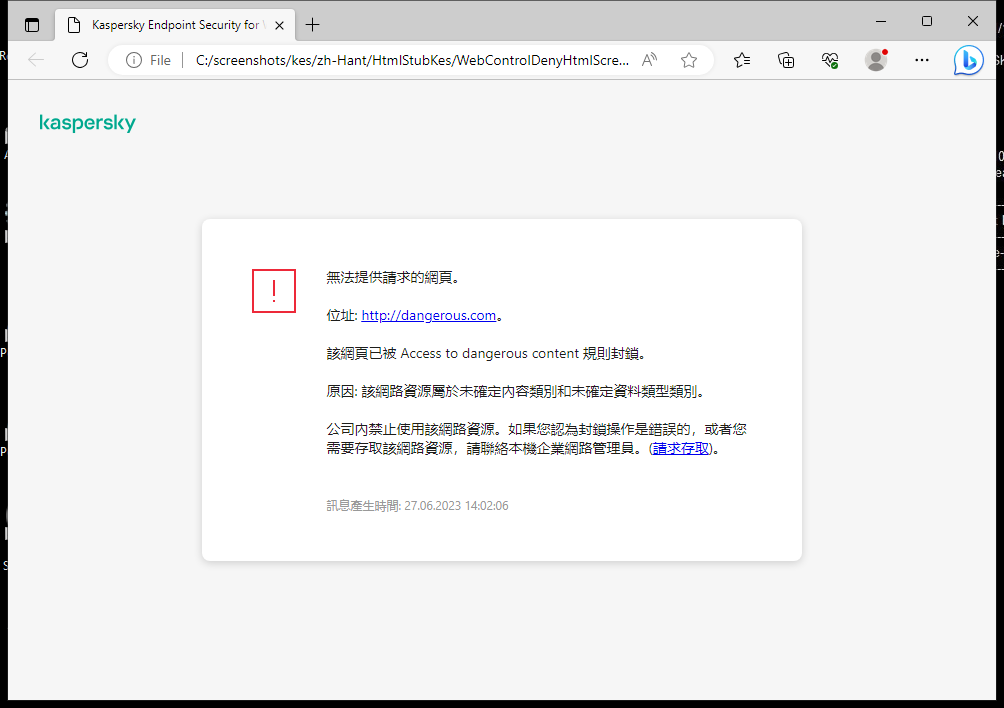Start Read aloud for this page

pos(648,60)
